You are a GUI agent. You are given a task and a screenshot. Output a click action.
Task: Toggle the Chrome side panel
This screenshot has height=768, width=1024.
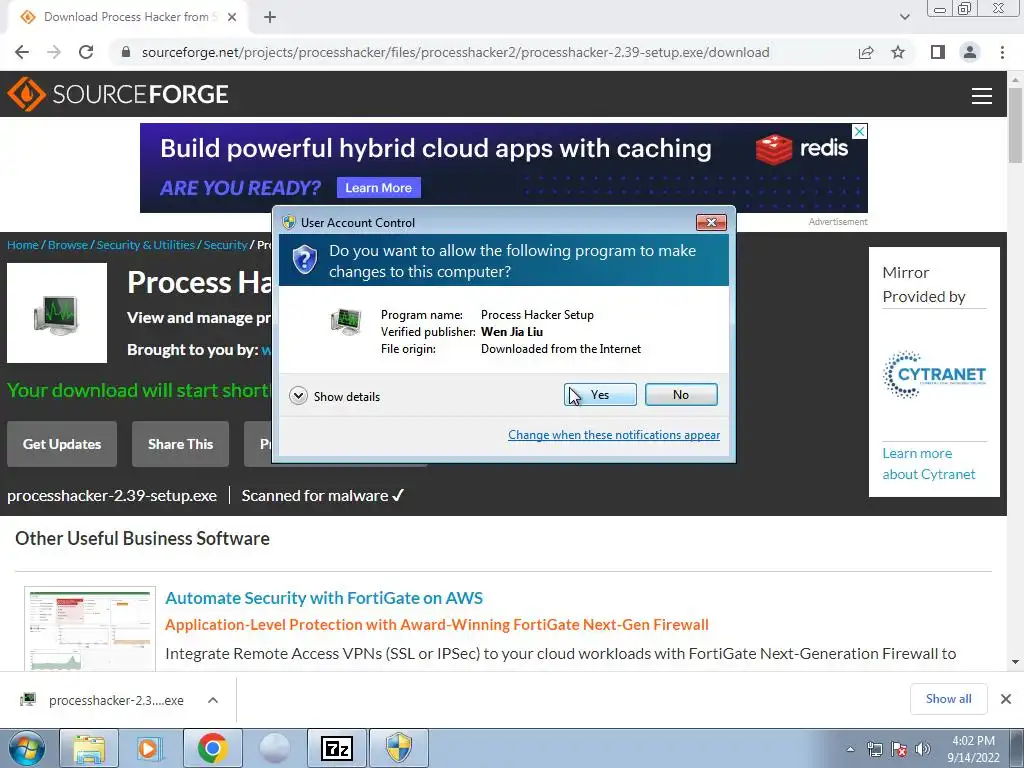tap(938, 52)
